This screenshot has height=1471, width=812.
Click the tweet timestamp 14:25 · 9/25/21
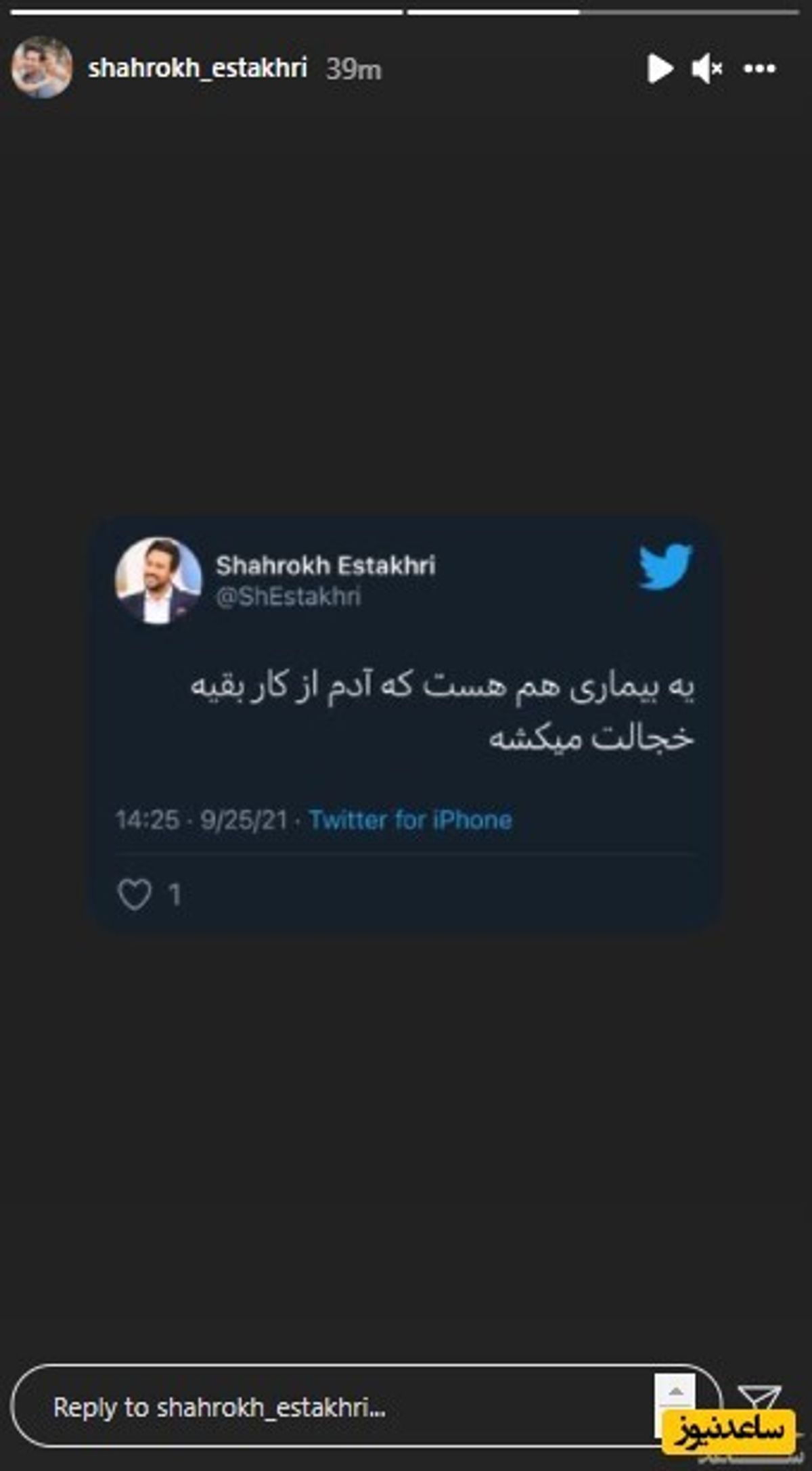click(x=202, y=820)
